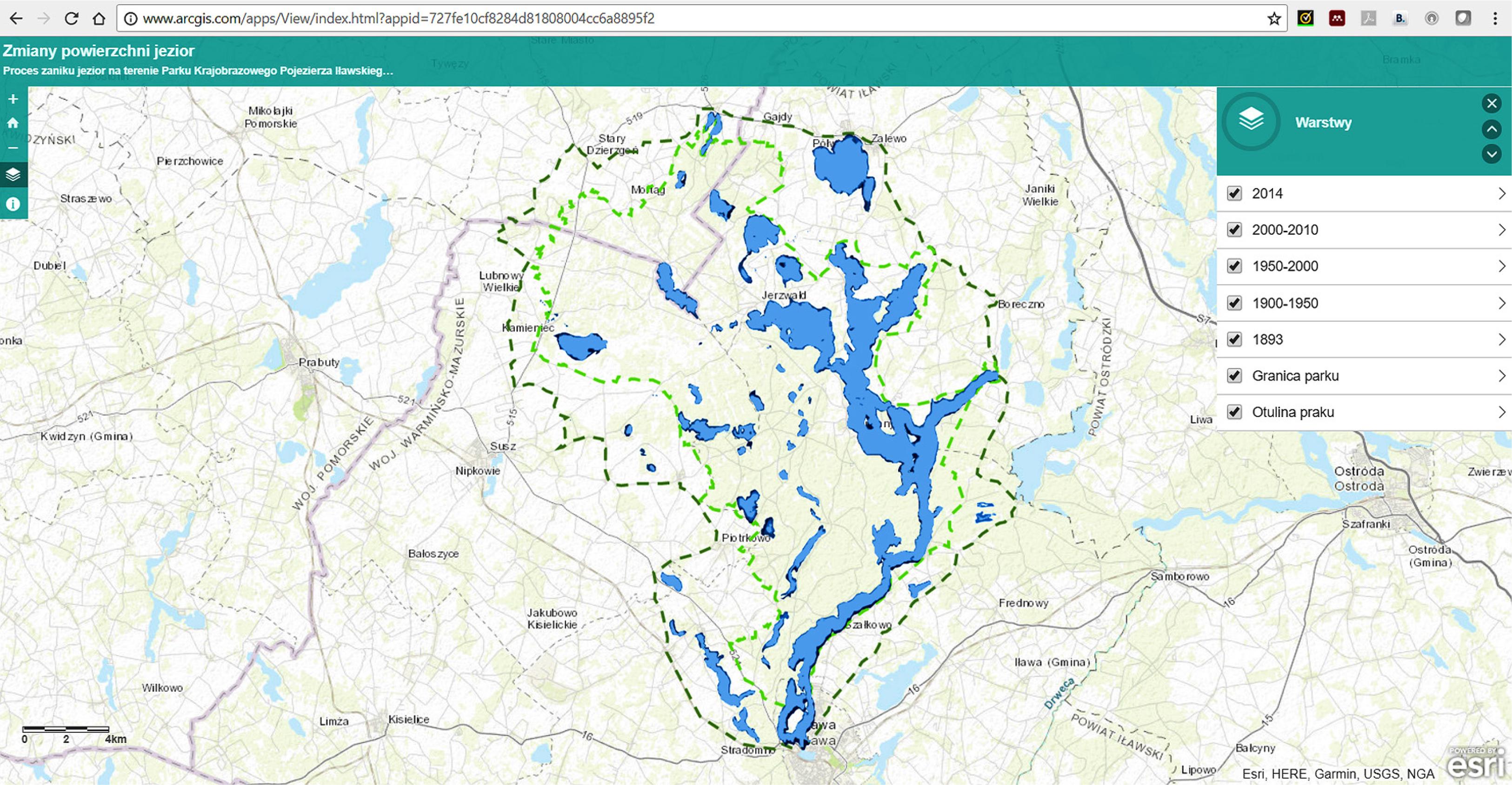Click the browser home icon
The height and width of the screenshot is (785, 1512).
[100, 18]
